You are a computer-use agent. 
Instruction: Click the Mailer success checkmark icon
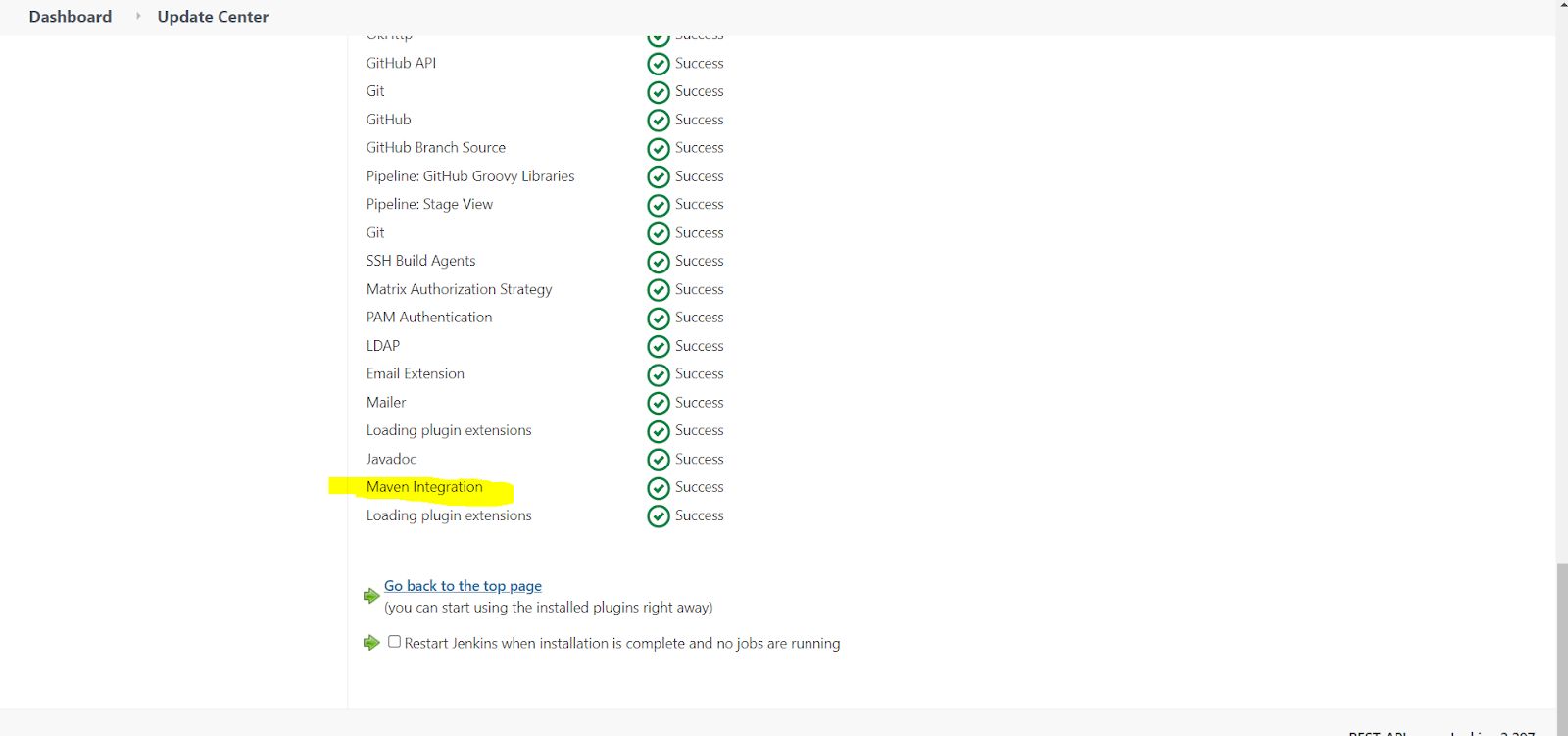[x=659, y=403]
